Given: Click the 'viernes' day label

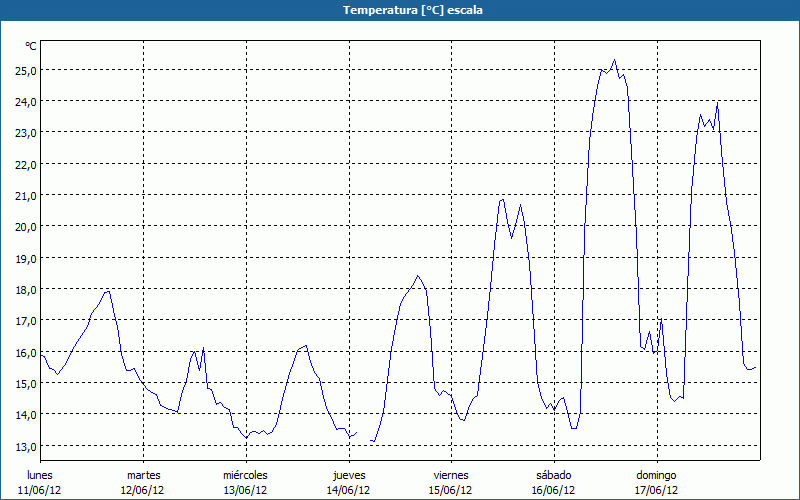Looking at the screenshot, I should (451, 475).
